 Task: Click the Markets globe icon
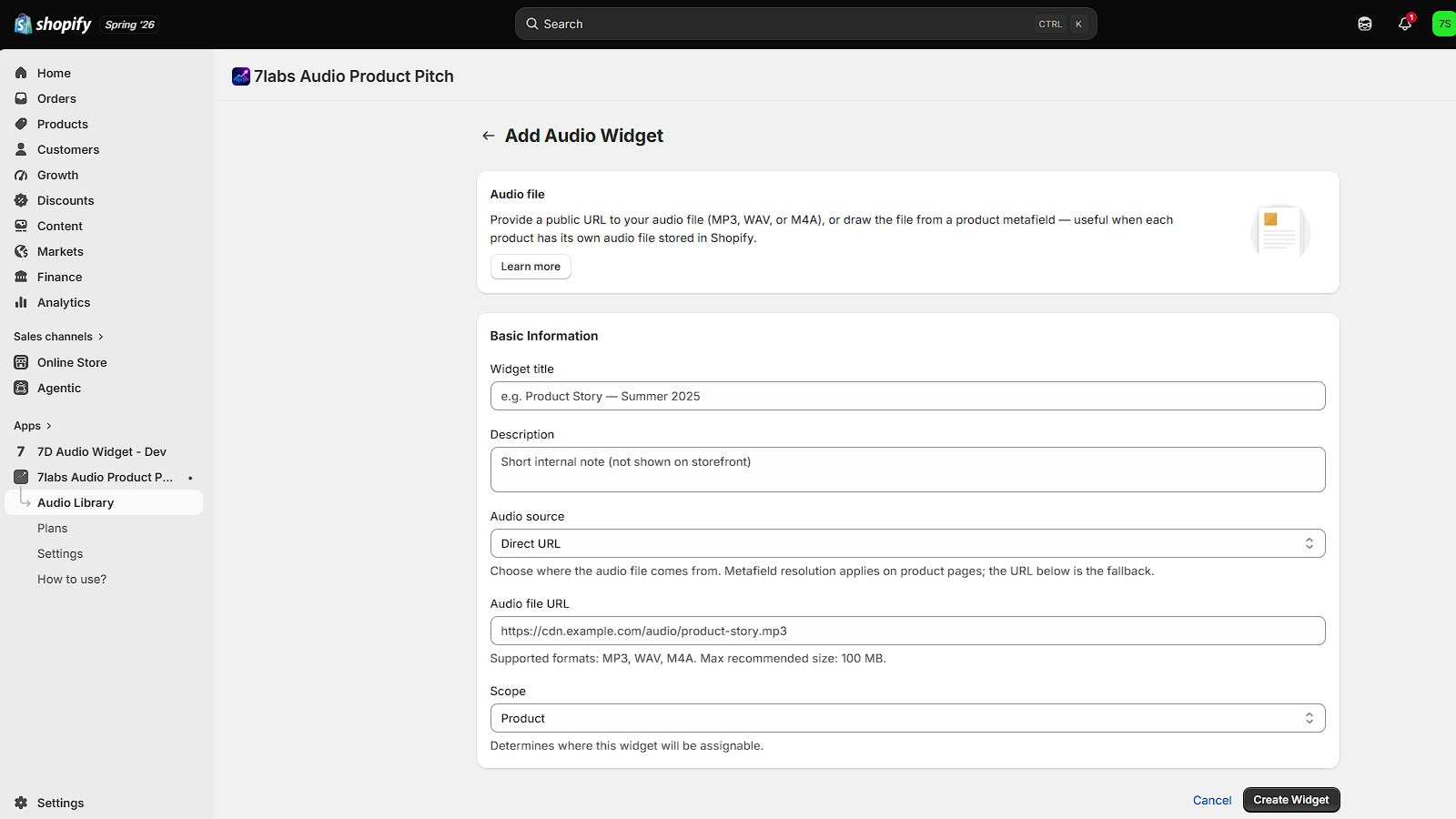point(21,251)
